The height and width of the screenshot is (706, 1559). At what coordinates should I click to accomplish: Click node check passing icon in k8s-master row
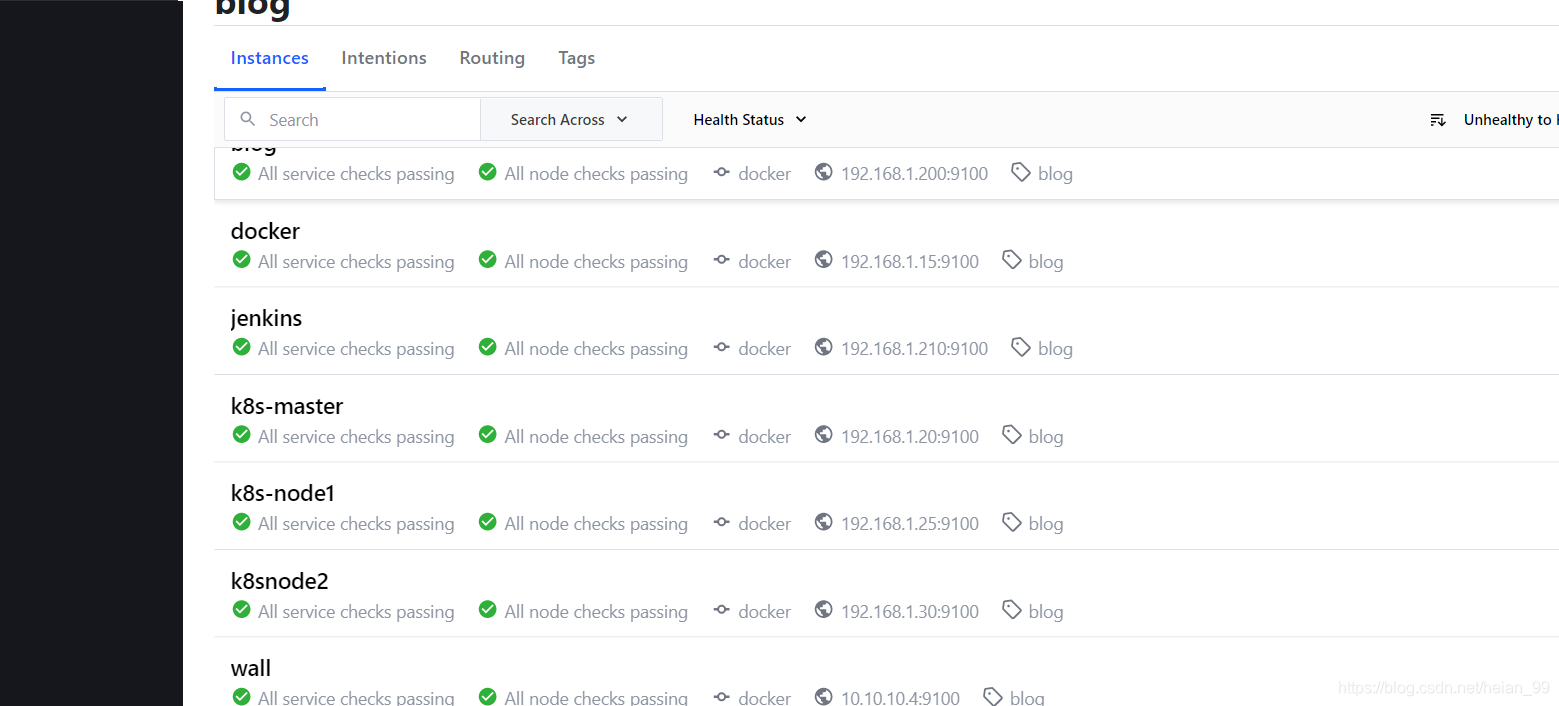point(488,435)
